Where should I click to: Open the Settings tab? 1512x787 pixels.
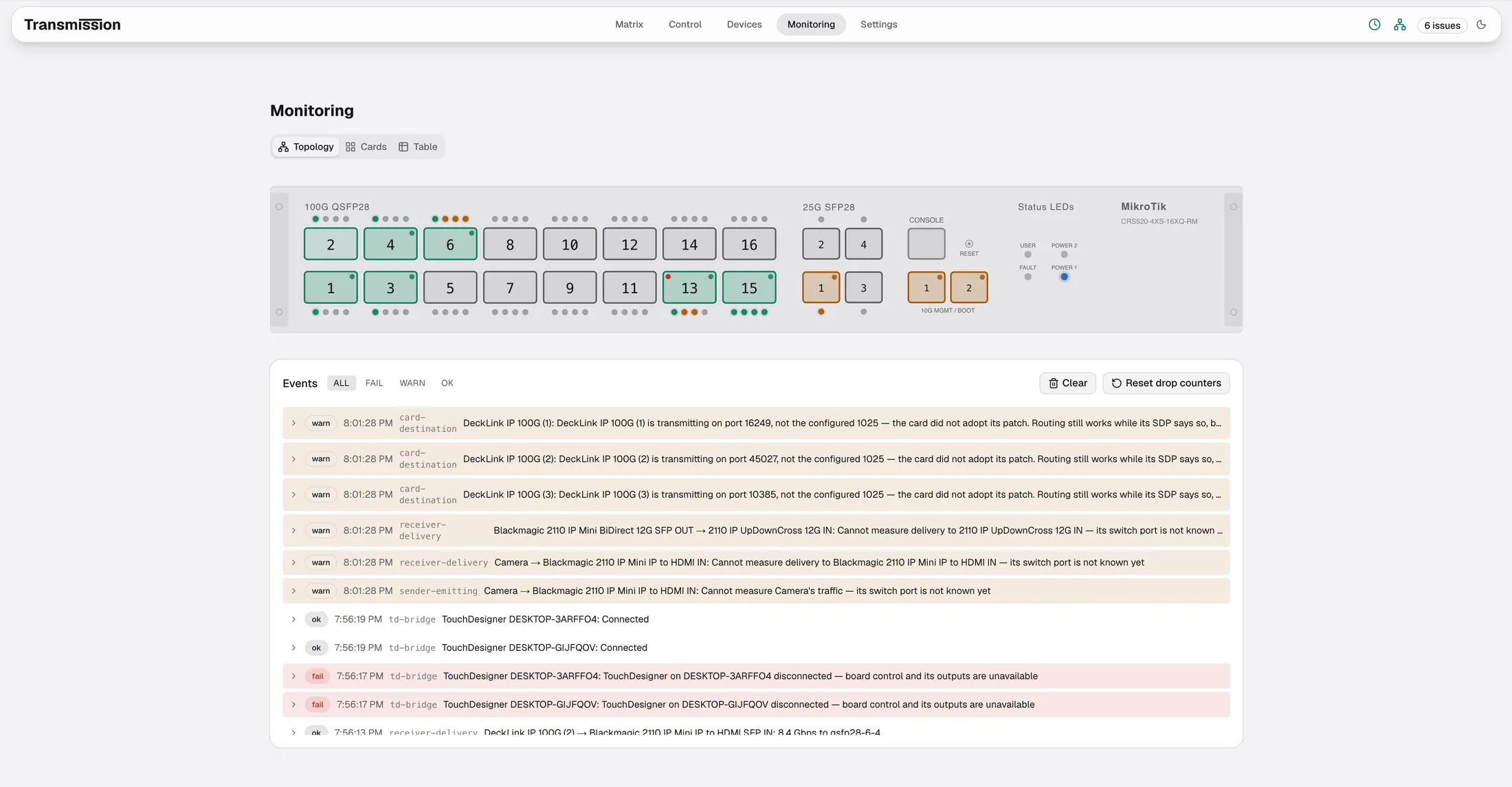coord(878,24)
